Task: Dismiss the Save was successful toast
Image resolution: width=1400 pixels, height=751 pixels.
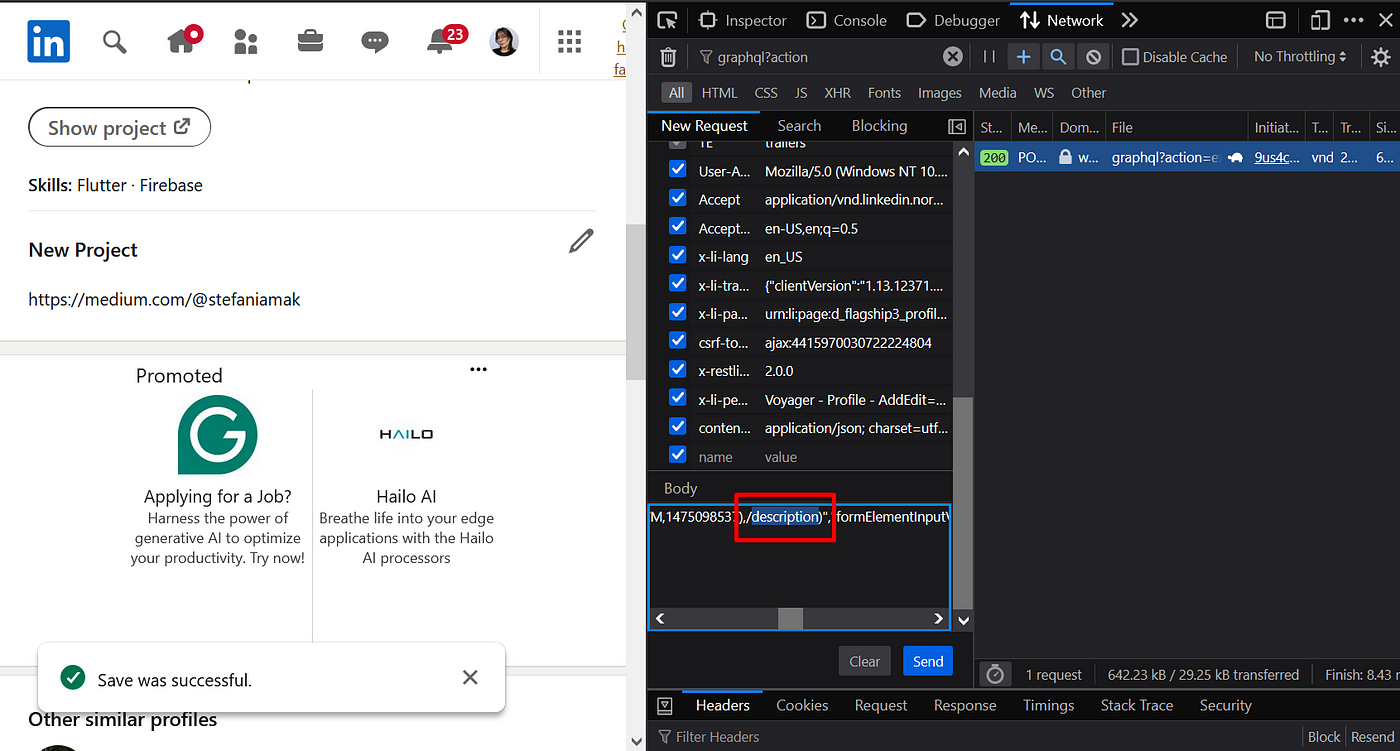Action: click(x=470, y=677)
